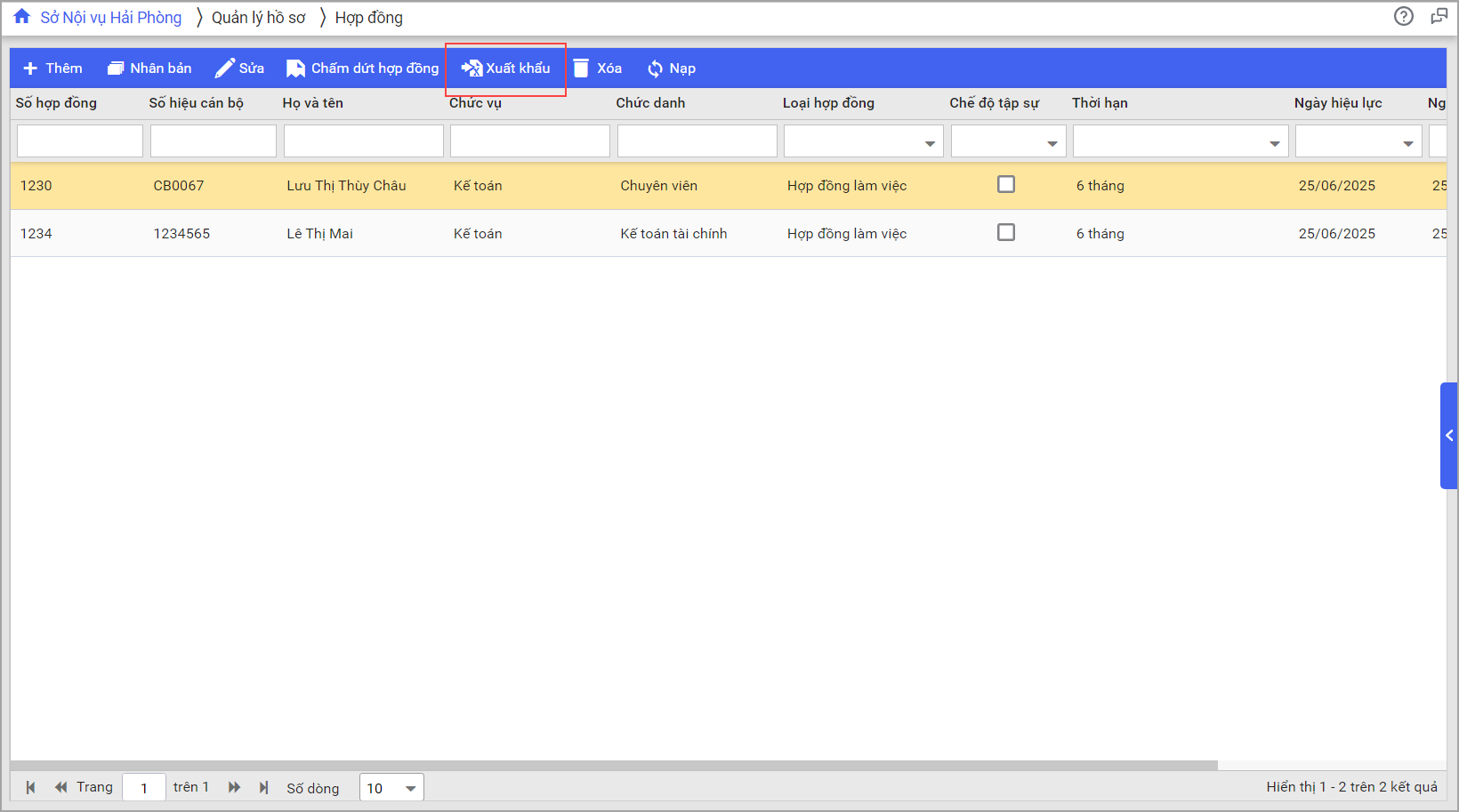1459x812 pixels.
Task: Focus the Chức vụ filter field
Action: pos(530,141)
